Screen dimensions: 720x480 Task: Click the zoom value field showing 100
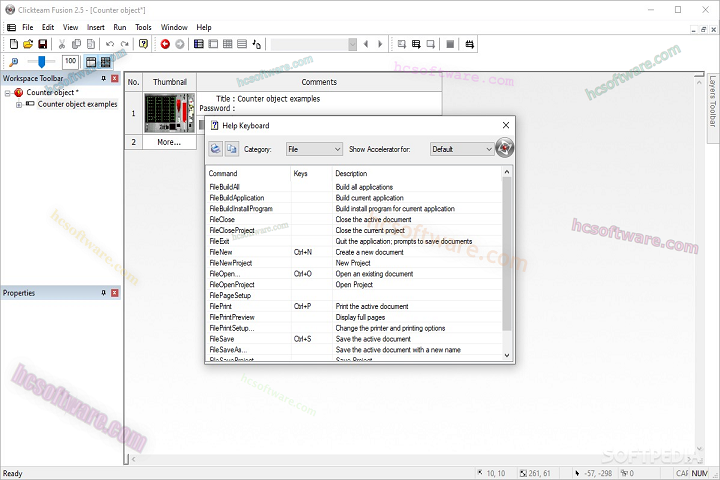pyautogui.click(x=70, y=62)
